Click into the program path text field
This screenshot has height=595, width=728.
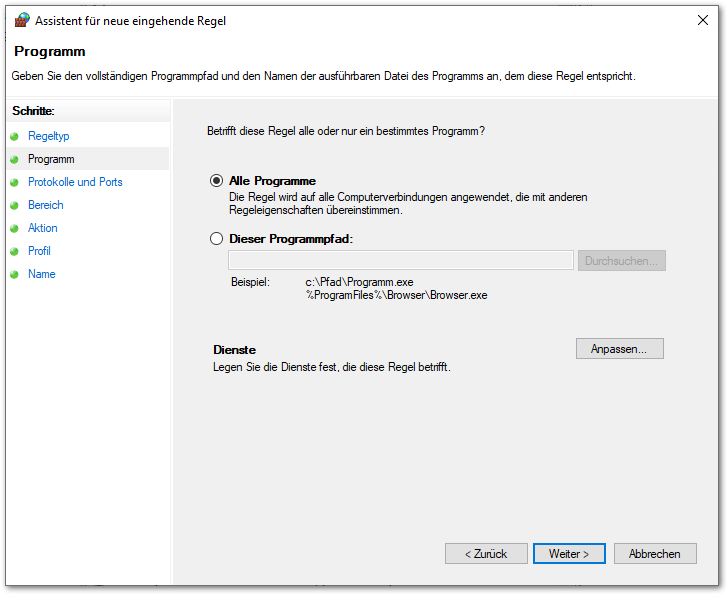coord(400,261)
